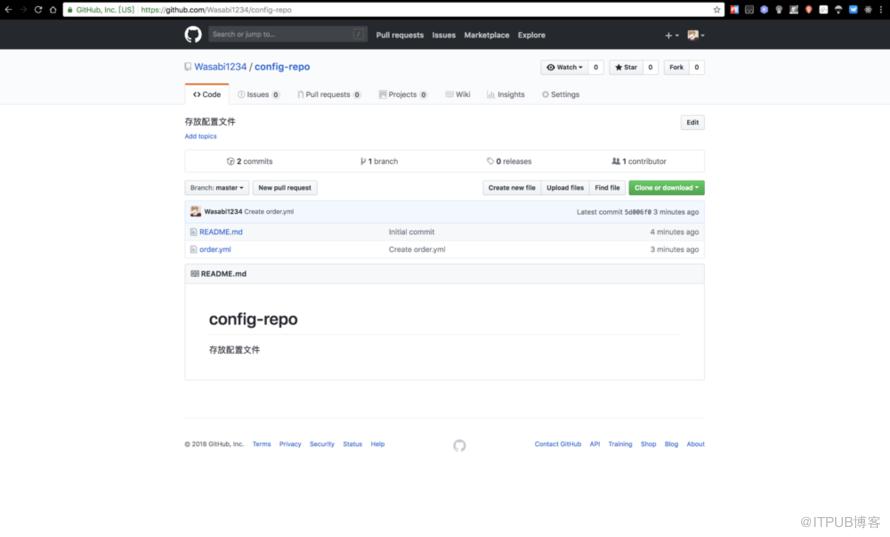Click the README.md file icon in the file list

tap(194, 232)
